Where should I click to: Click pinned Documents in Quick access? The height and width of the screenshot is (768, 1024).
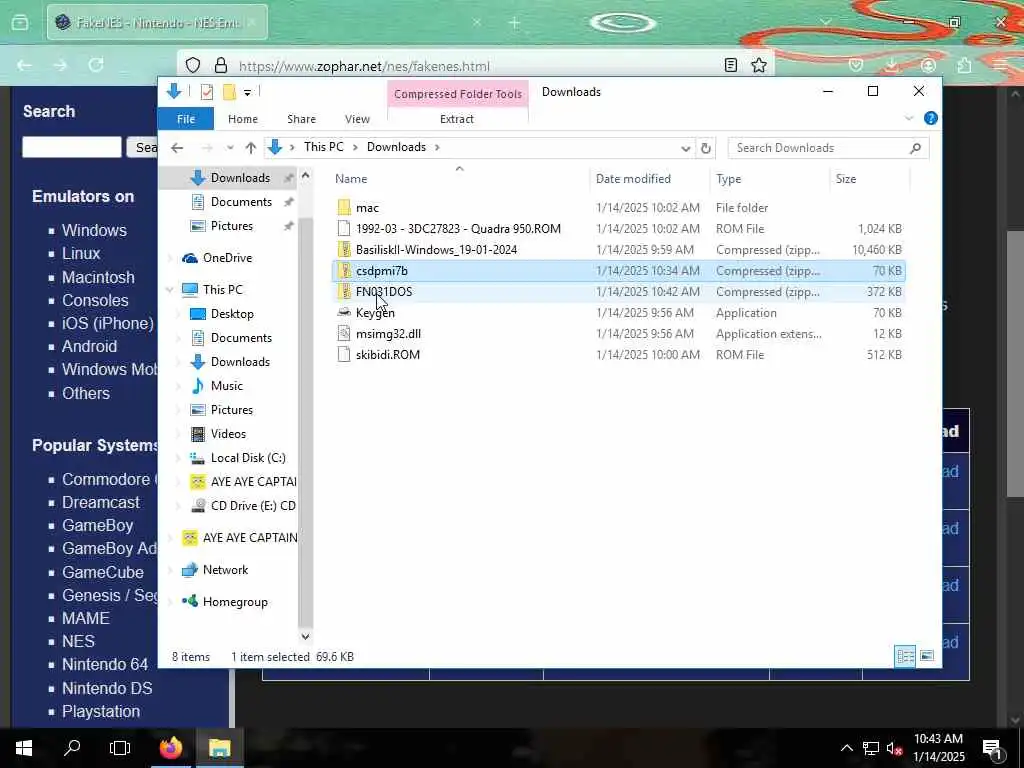point(241,202)
